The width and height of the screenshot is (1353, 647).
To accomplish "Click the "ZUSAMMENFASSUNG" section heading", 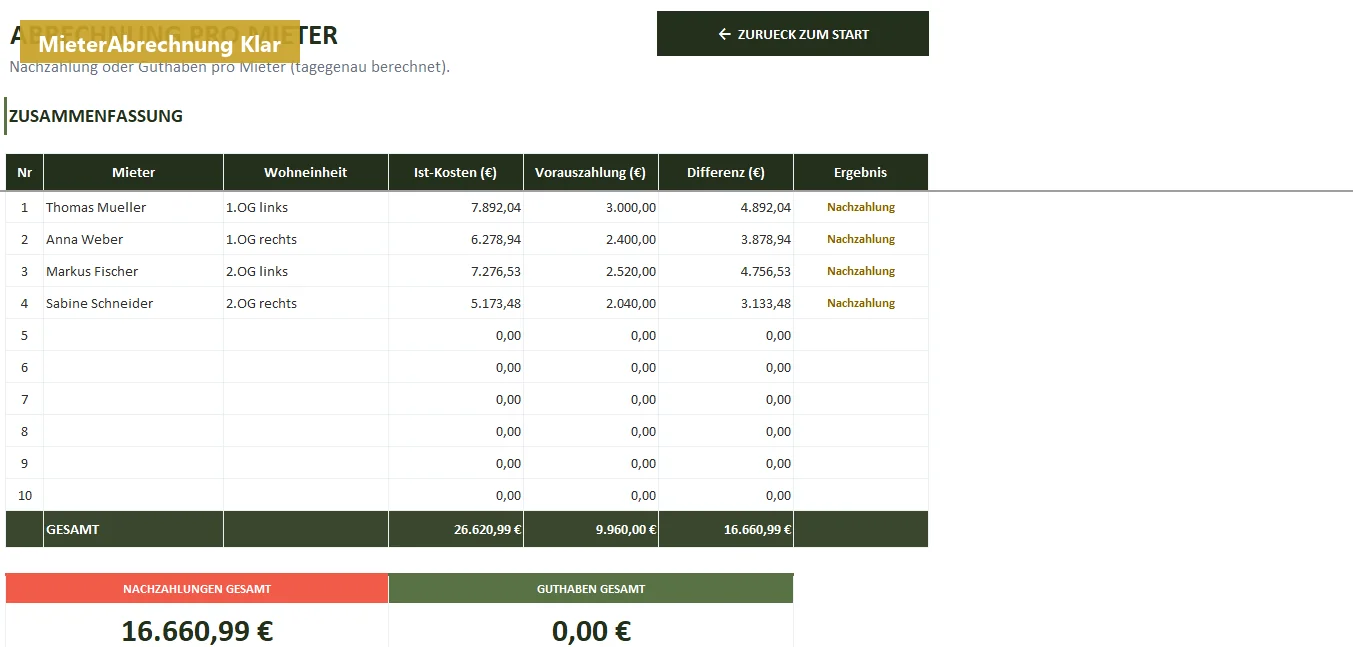I will (96, 116).
